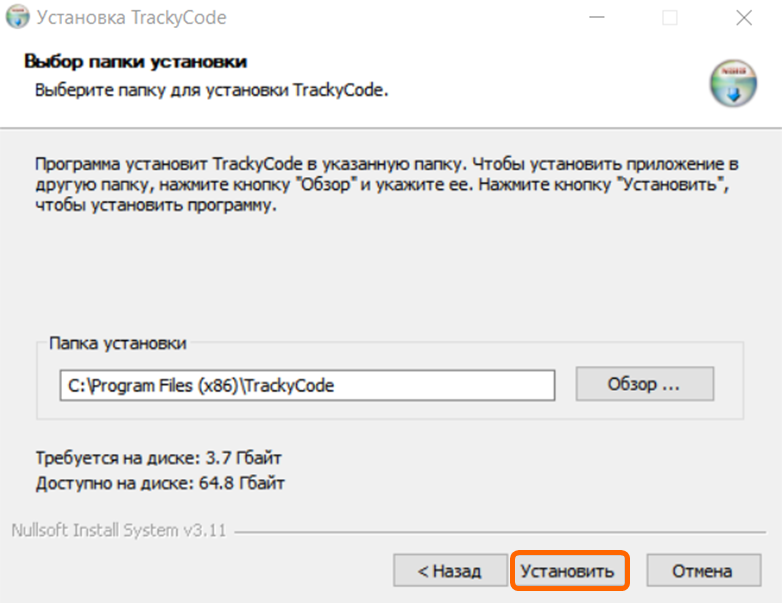This screenshot has height=603, width=782.
Task: Click the Nullsoft Install System v3.11 label
Action: tap(118, 530)
